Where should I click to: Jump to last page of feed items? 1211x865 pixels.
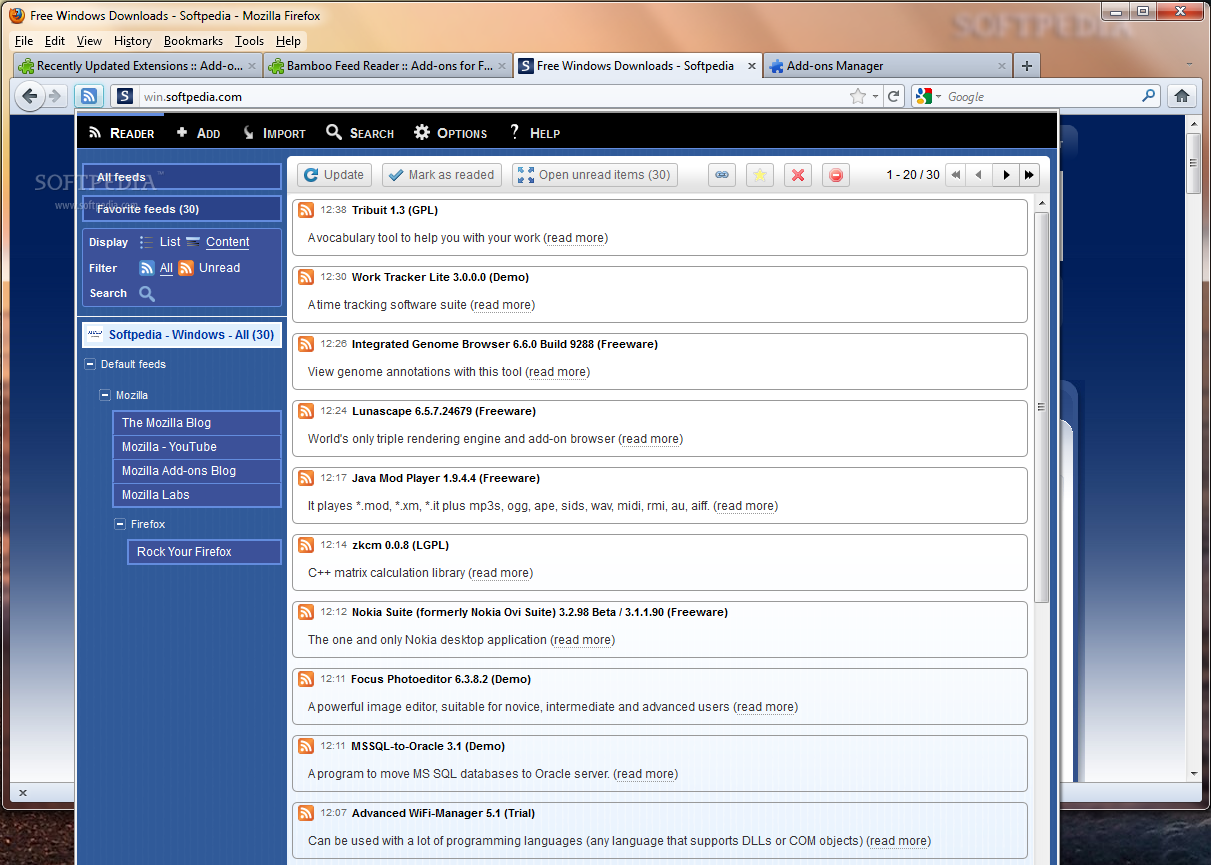[x=1028, y=175]
